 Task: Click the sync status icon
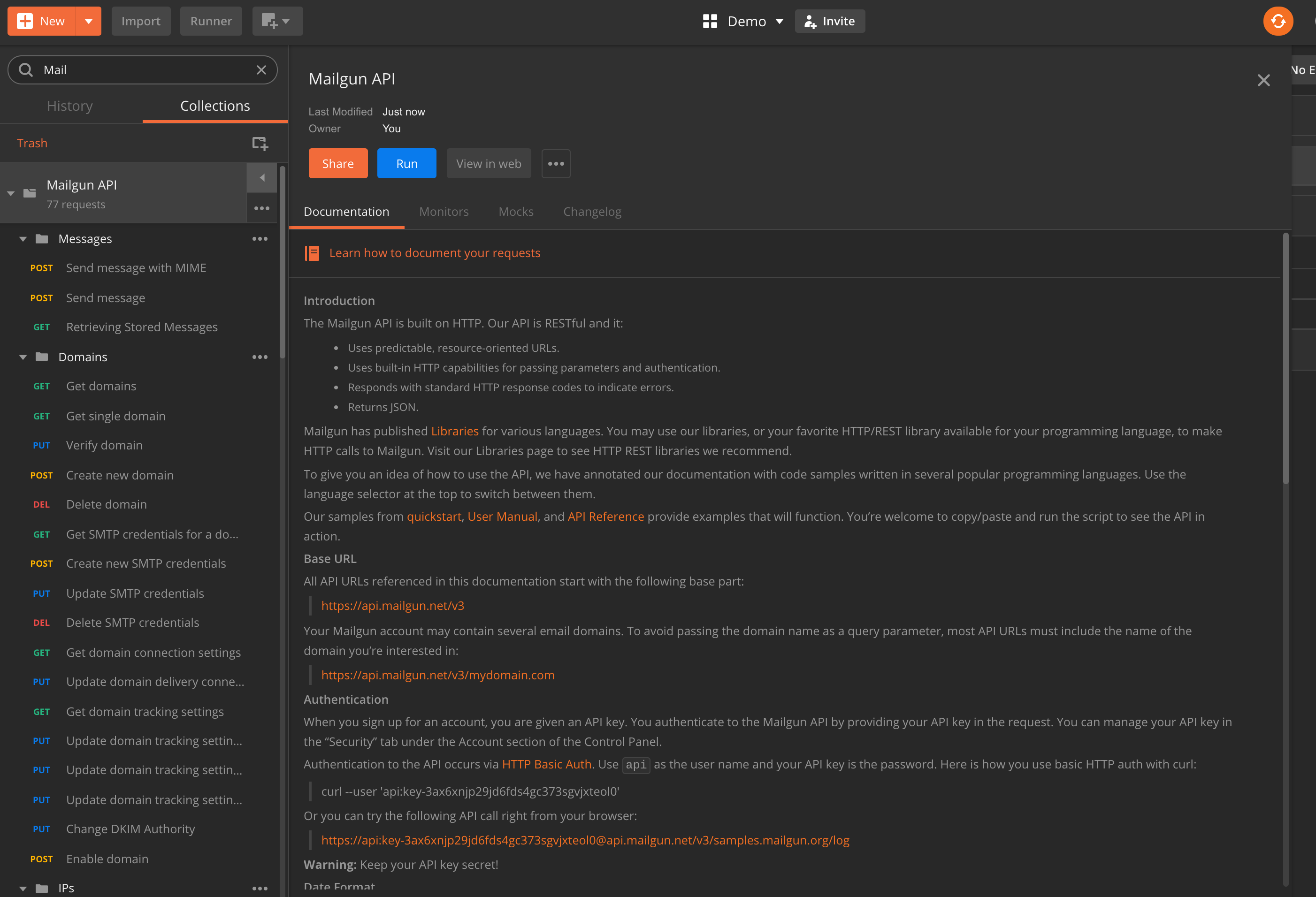1278,22
